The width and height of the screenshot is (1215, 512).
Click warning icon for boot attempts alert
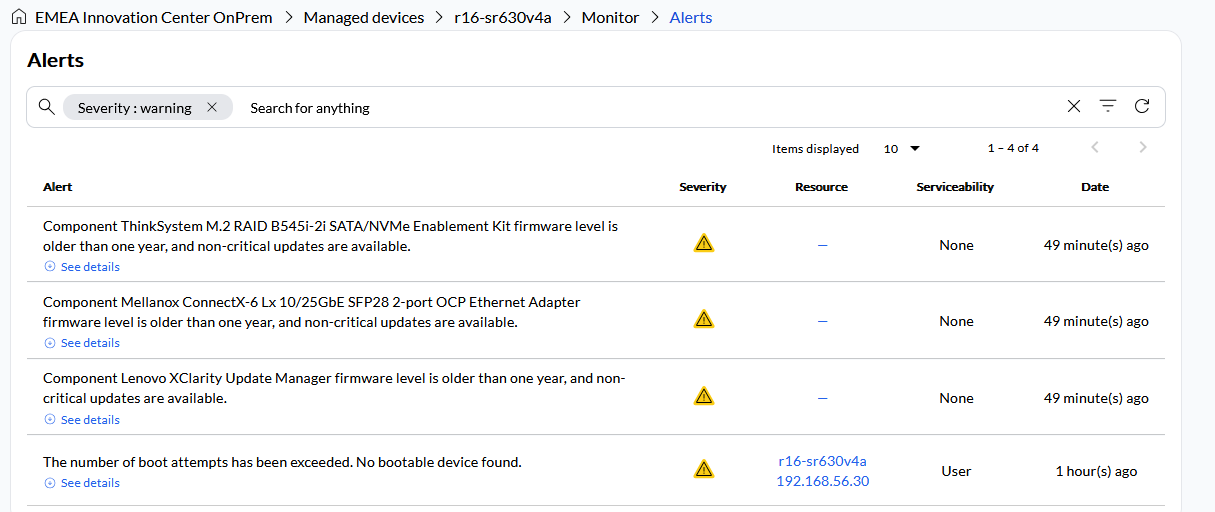(x=704, y=469)
